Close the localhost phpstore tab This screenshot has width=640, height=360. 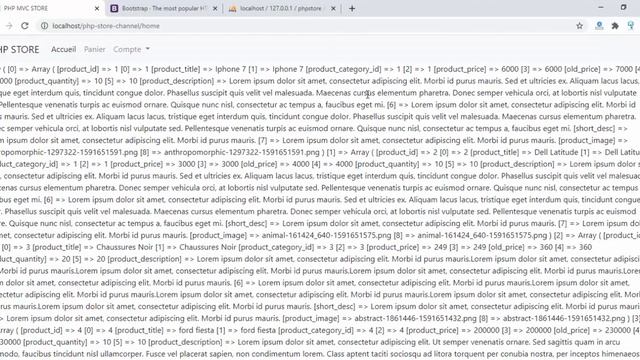(x=333, y=8)
